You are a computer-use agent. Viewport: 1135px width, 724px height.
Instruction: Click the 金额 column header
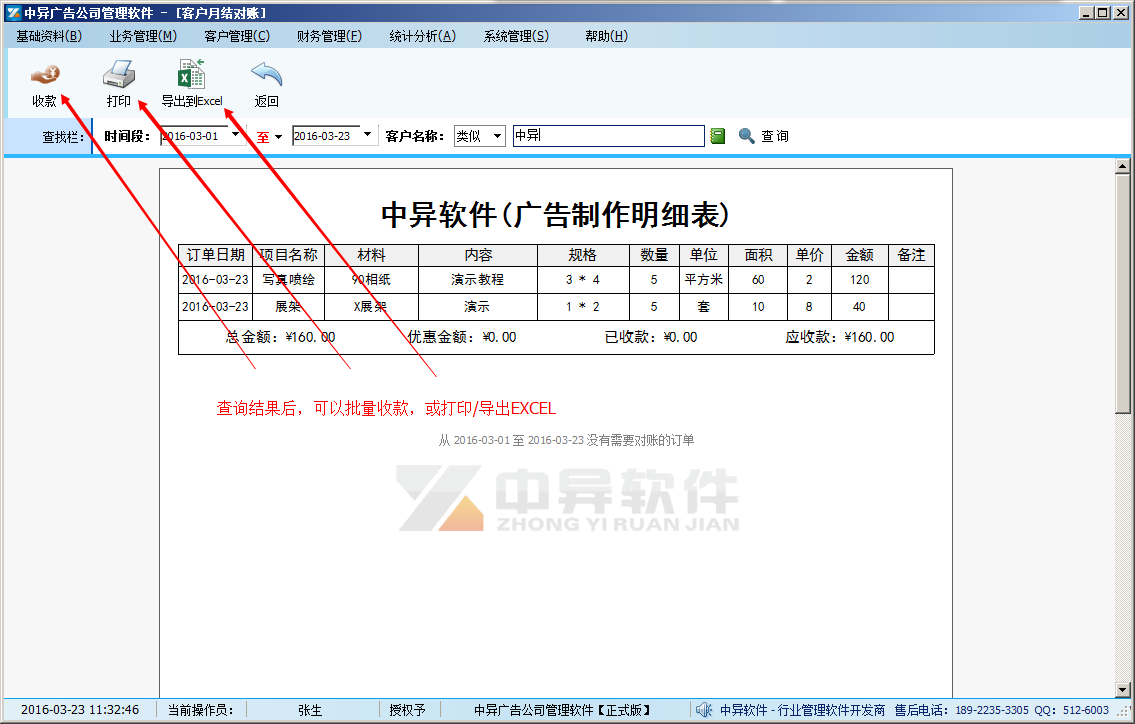point(860,255)
